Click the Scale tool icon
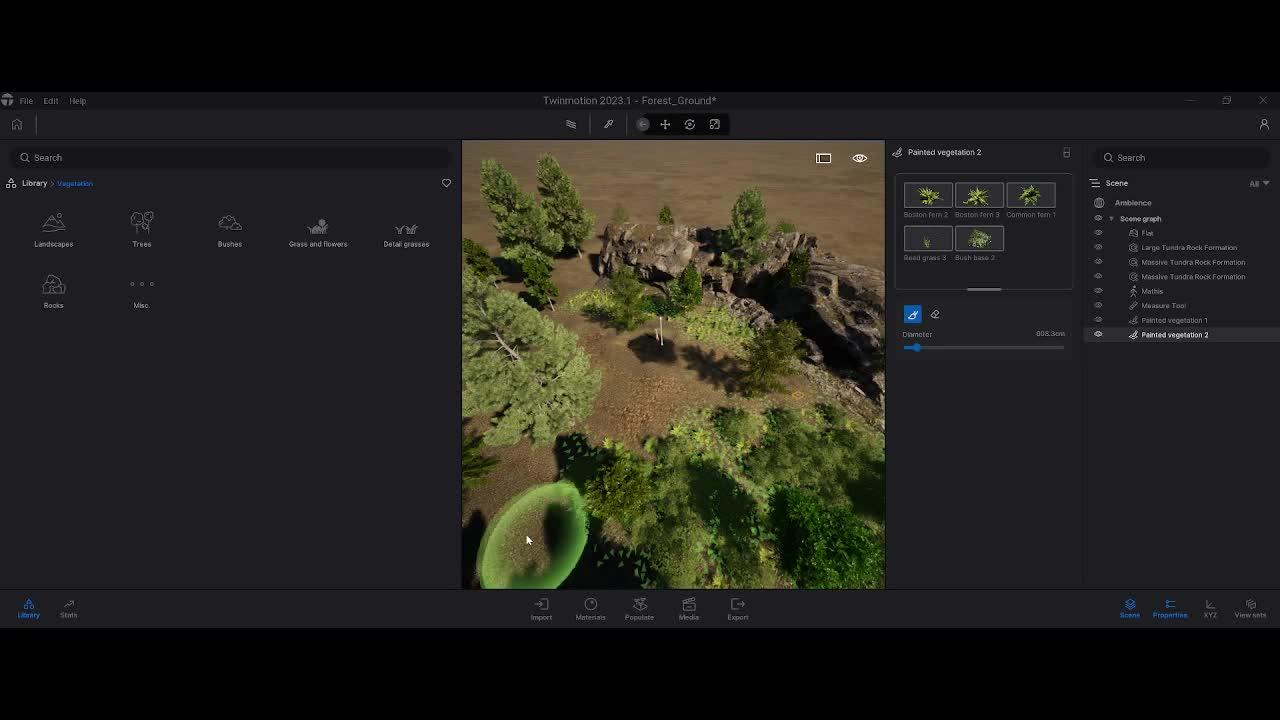The image size is (1280, 720). [715, 125]
